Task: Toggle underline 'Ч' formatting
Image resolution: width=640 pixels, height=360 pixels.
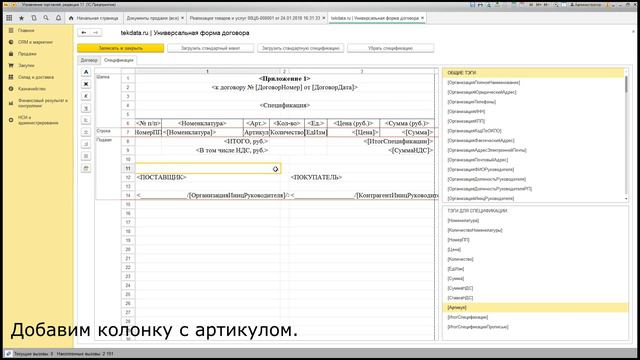Action: coord(86,108)
